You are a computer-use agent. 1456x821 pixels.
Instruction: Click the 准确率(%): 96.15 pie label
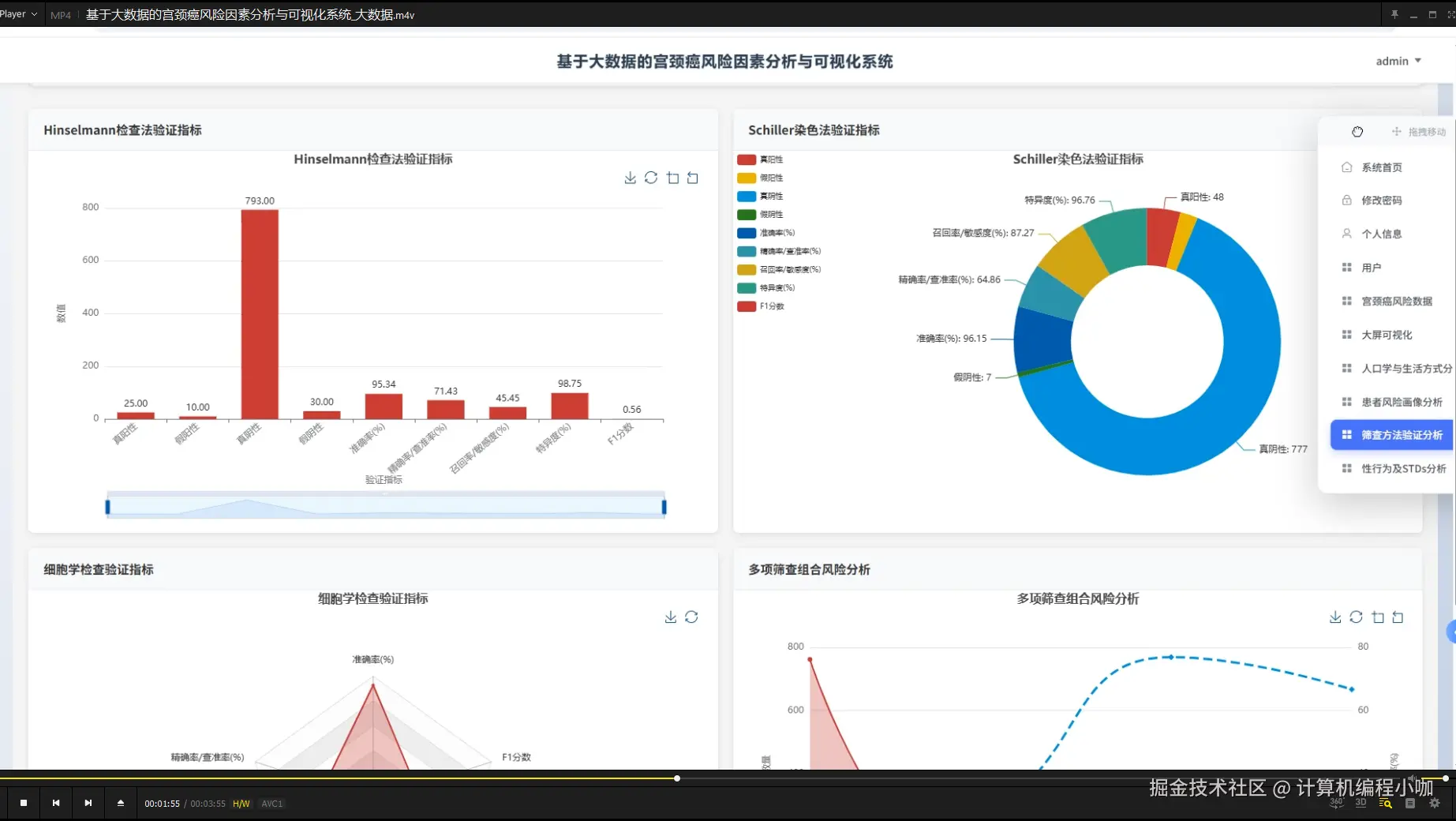coord(951,339)
